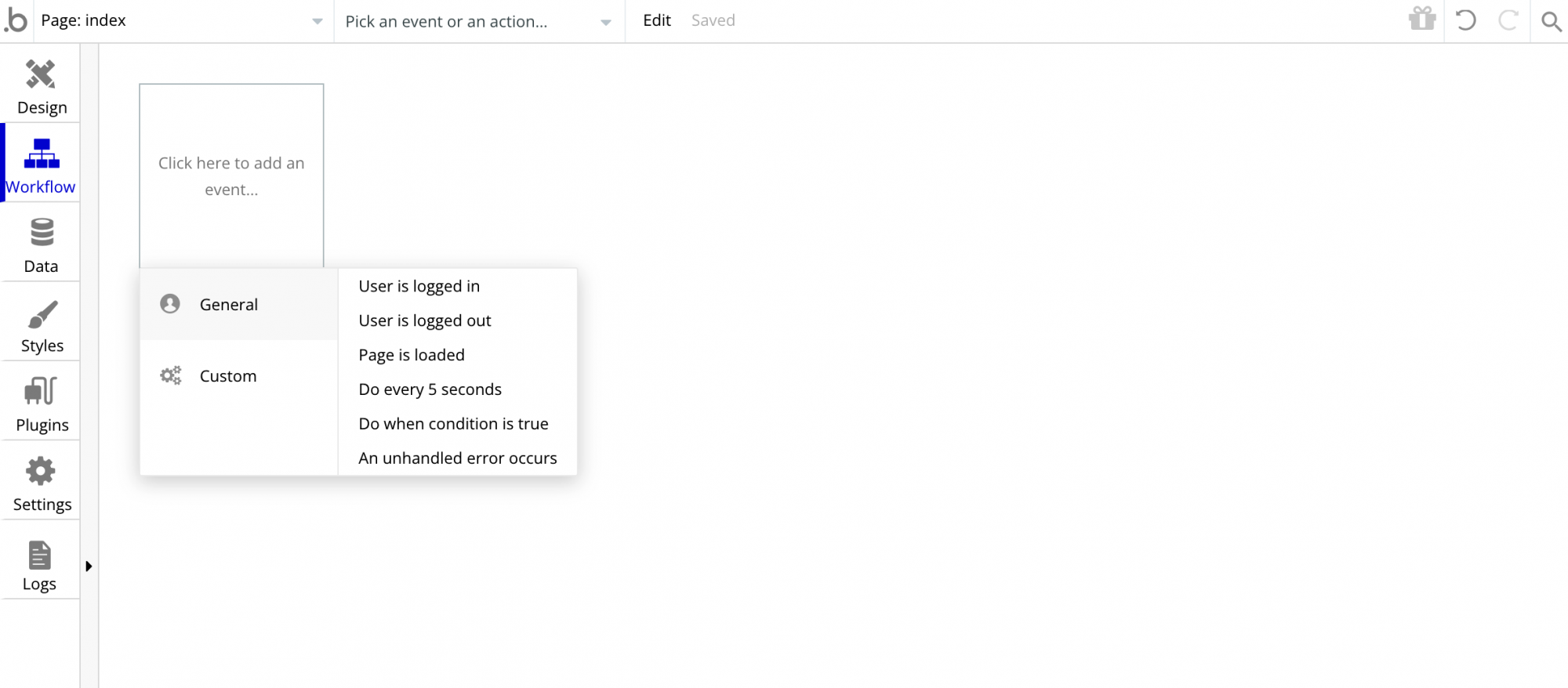Click the search magnifier icon
Screen dimensions: 1568x688
point(1551,21)
